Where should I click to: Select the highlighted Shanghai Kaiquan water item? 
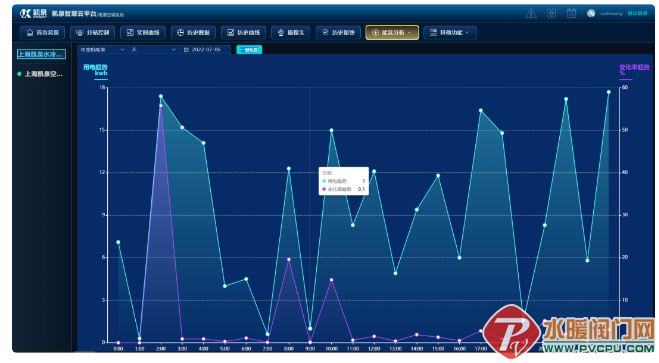(41, 54)
